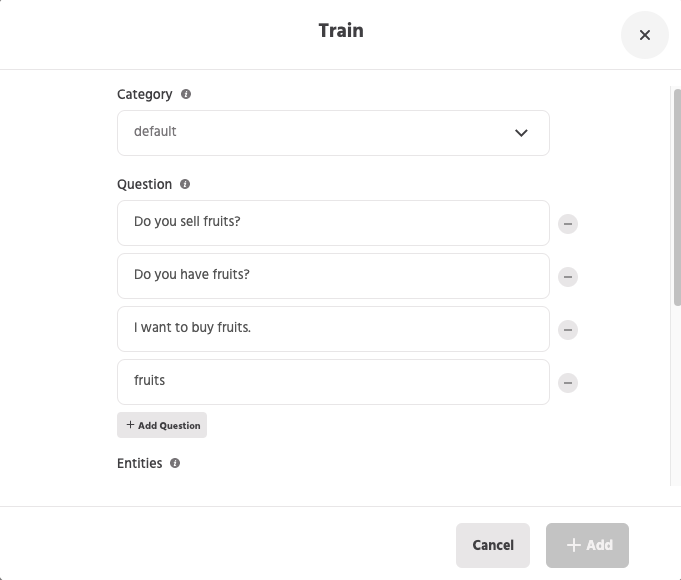681x580 pixels.
Task: Click the "Do you have fruits?" field
Action: 333,275
